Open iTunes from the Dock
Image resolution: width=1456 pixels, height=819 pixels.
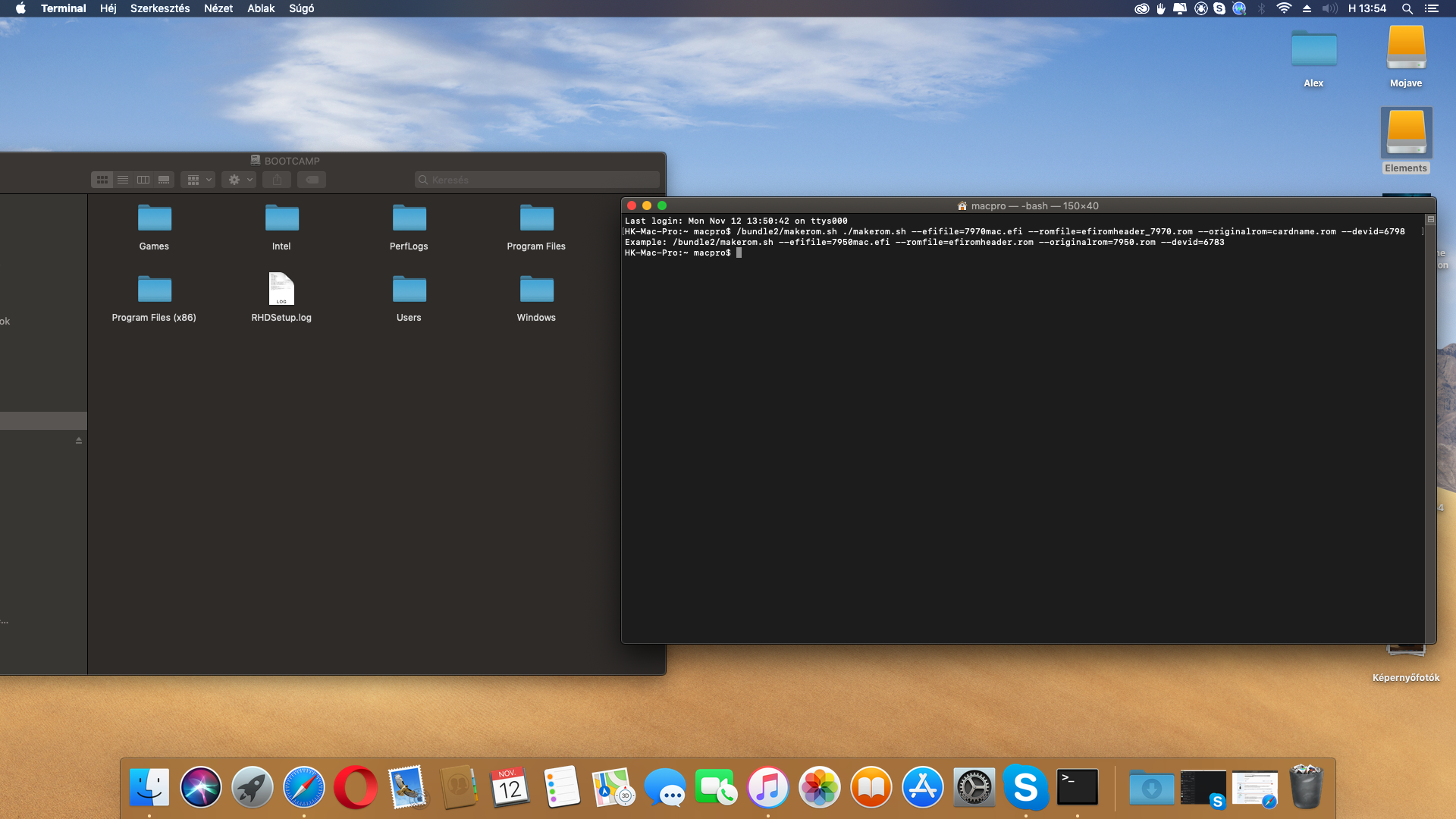point(768,787)
